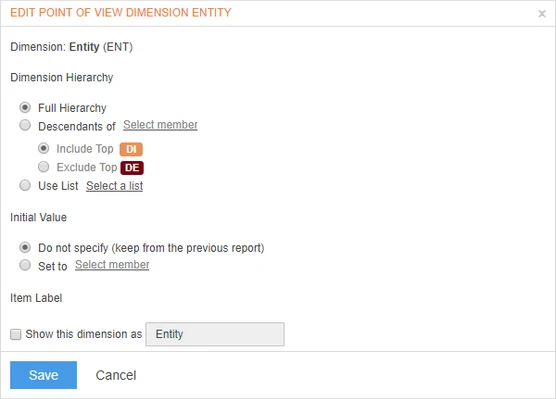This screenshot has width=556, height=399.
Task: Click the Entity label text field
Action: pyautogui.click(x=215, y=334)
